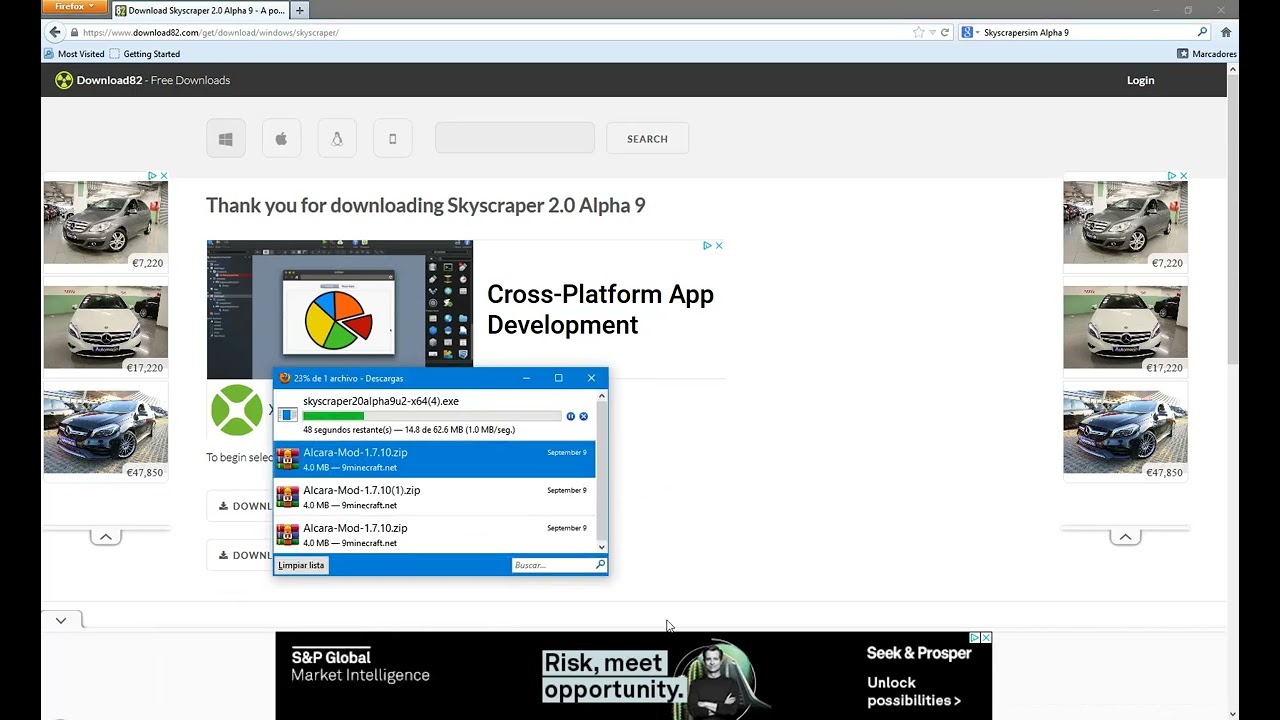Image resolution: width=1280 pixels, height=720 pixels.
Task: Click the Limpiar lista button
Action: point(301,565)
